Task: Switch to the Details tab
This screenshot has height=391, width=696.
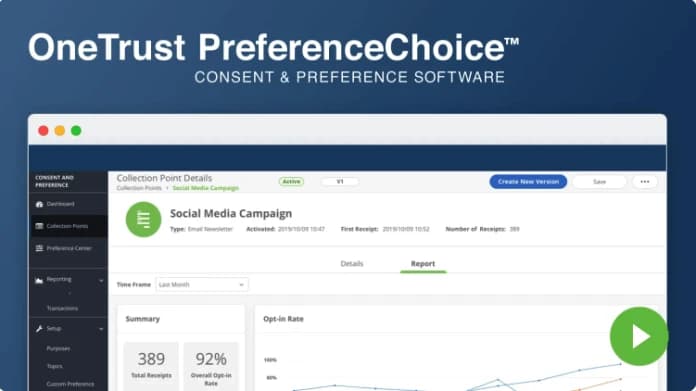Action: coord(352,264)
